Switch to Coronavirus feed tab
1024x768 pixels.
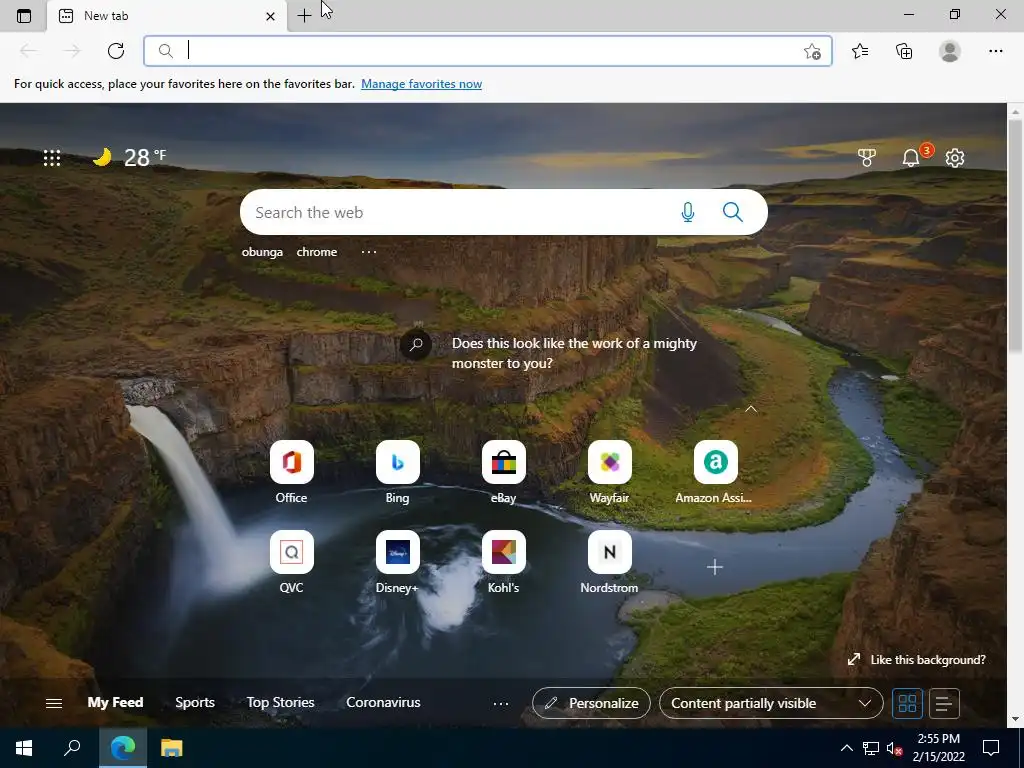383,703
